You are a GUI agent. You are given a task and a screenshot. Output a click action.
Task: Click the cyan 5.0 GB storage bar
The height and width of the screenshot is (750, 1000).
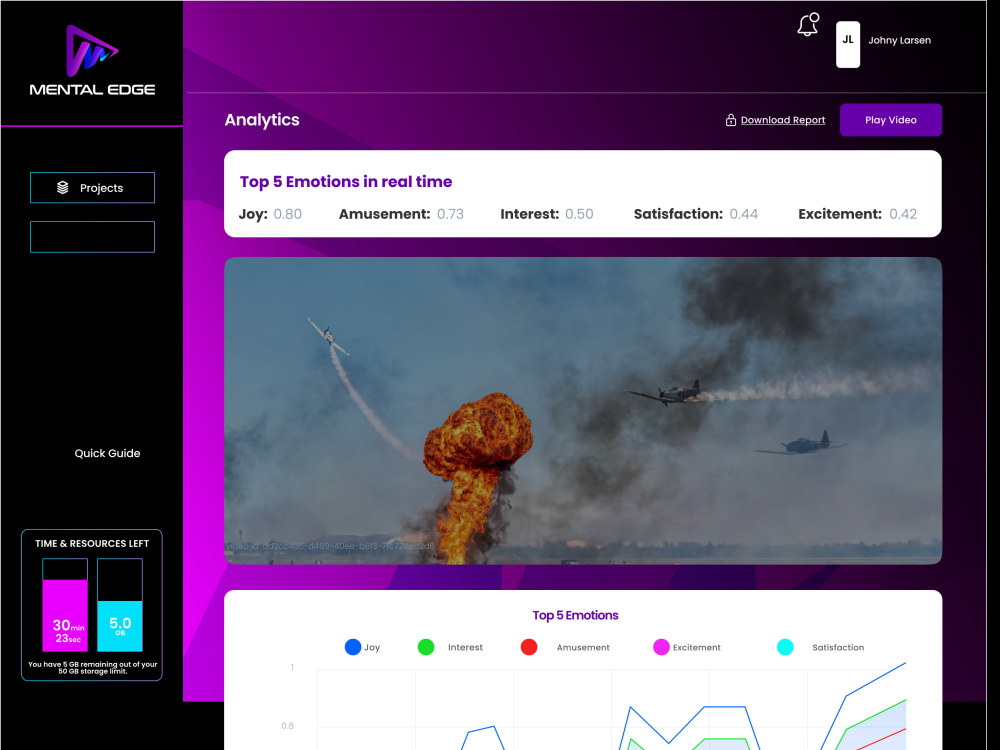(120, 605)
